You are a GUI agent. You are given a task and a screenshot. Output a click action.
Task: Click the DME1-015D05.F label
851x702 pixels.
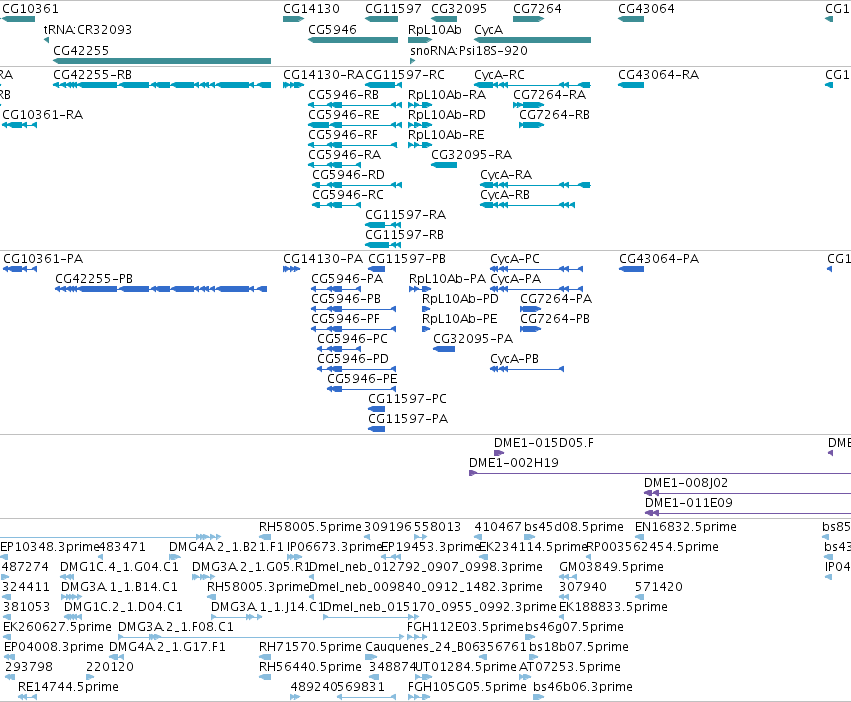click(543, 444)
